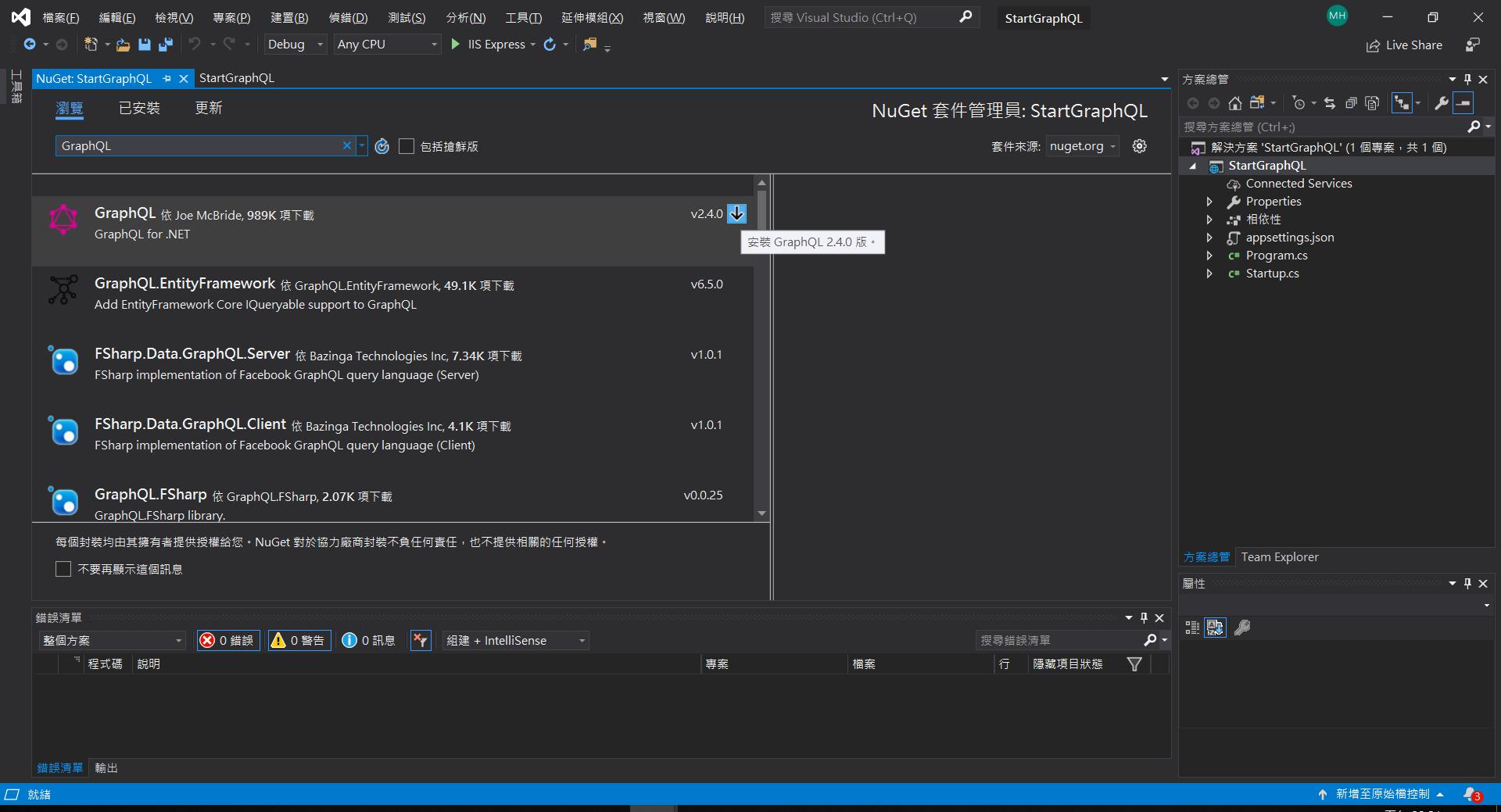This screenshot has height=812, width=1501.
Task: Pin the NuGet: StartGraphQL tab
Action: [x=167, y=79]
